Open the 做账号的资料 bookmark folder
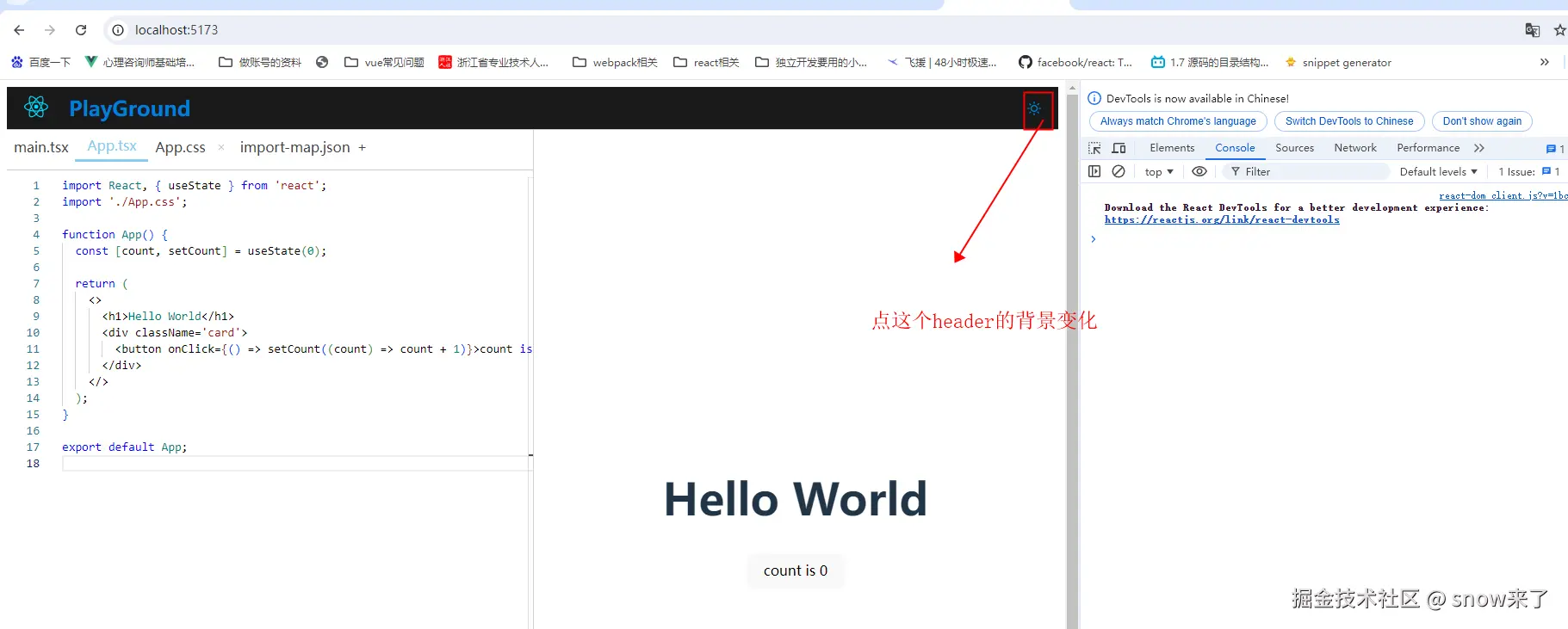 [x=260, y=62]
